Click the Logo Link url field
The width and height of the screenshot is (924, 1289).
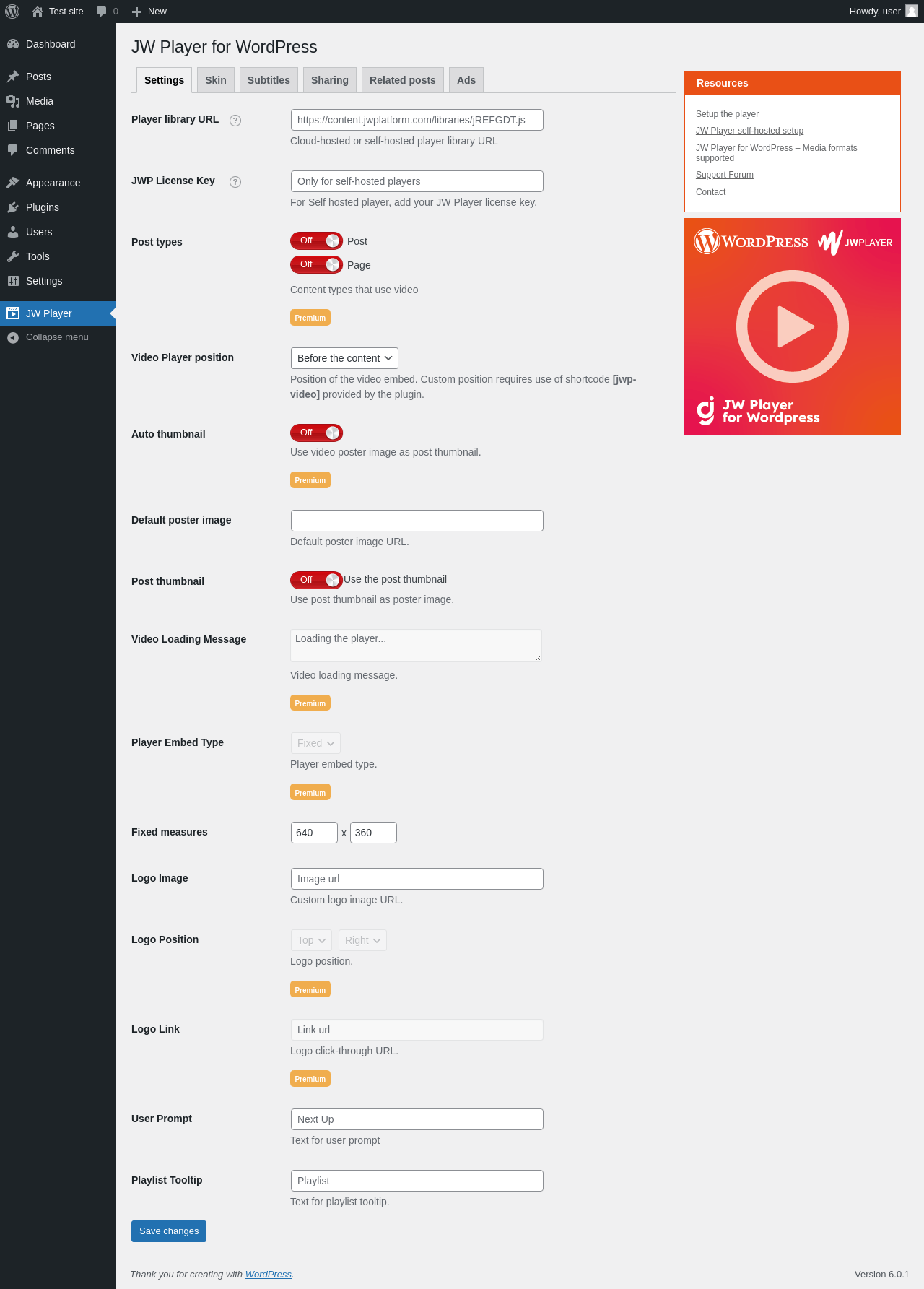coord(417,1030)
